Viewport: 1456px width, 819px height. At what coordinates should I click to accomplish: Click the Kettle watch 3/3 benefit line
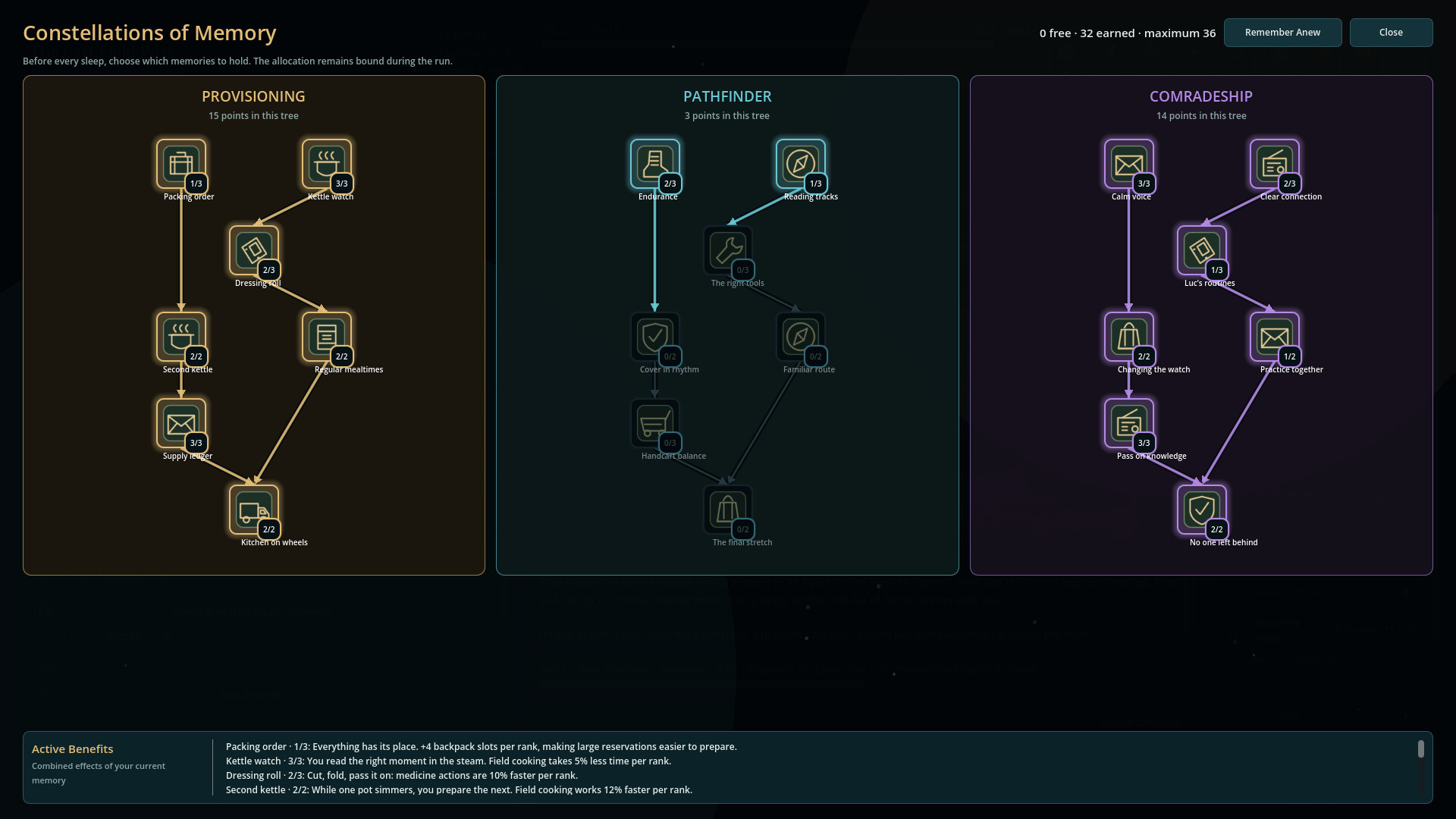click(x=448, y=761)
